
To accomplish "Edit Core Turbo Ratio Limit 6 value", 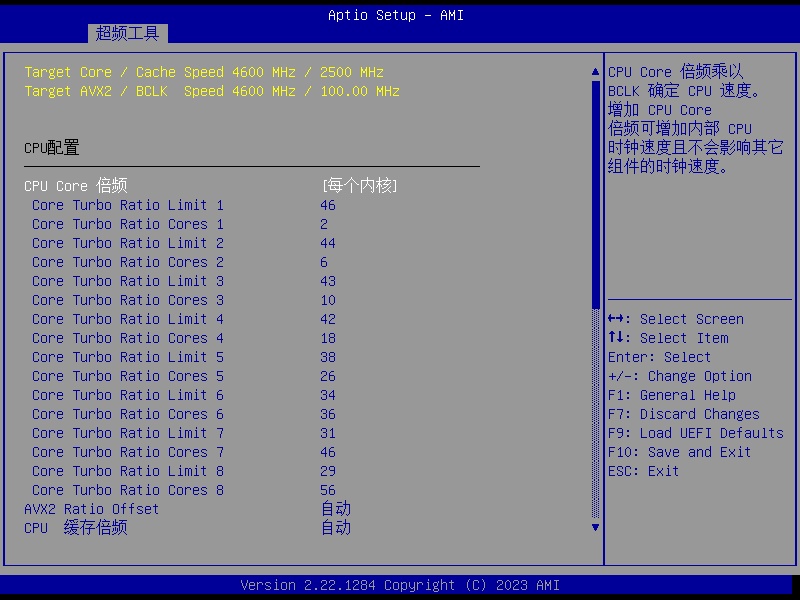I will click(x=328, y=395).
